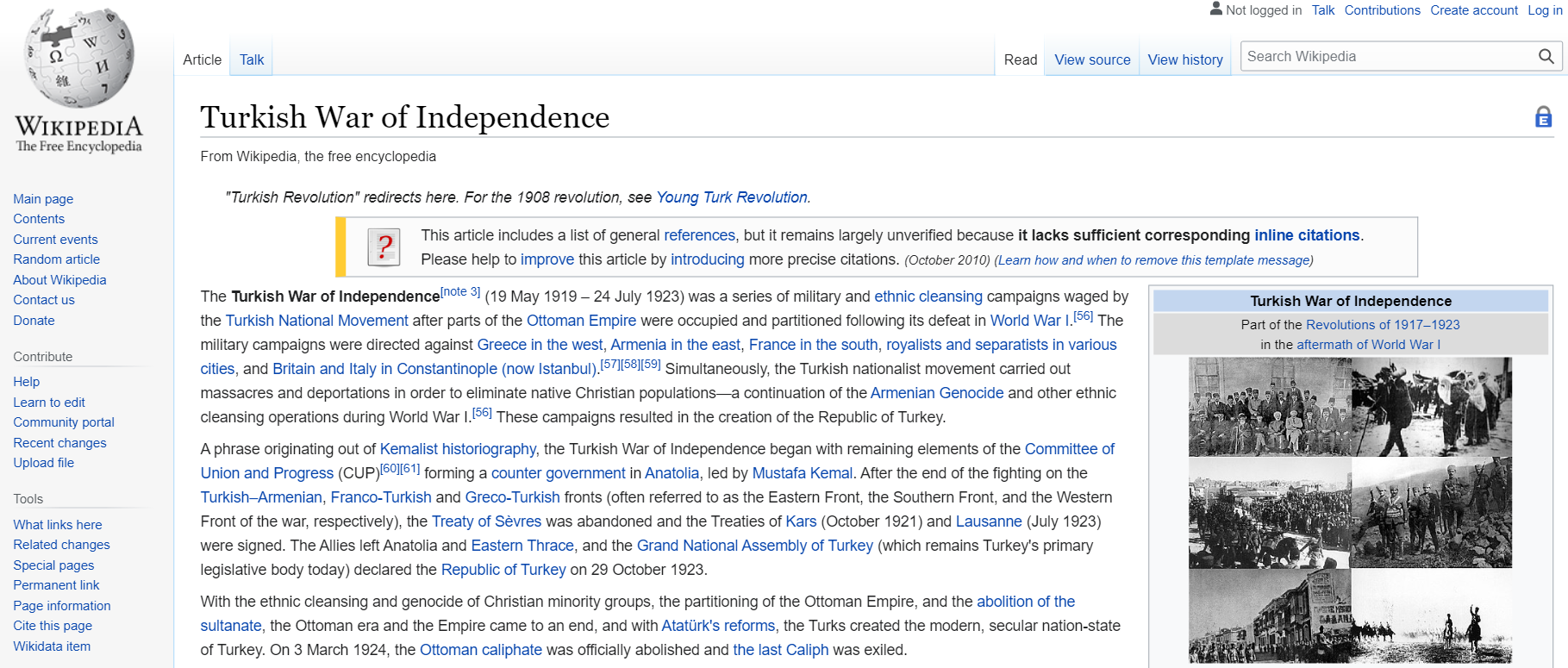The width and height of the screenshot is (1568, 668).
Task: Click Permanent link
Action: [x=56, y=585]
